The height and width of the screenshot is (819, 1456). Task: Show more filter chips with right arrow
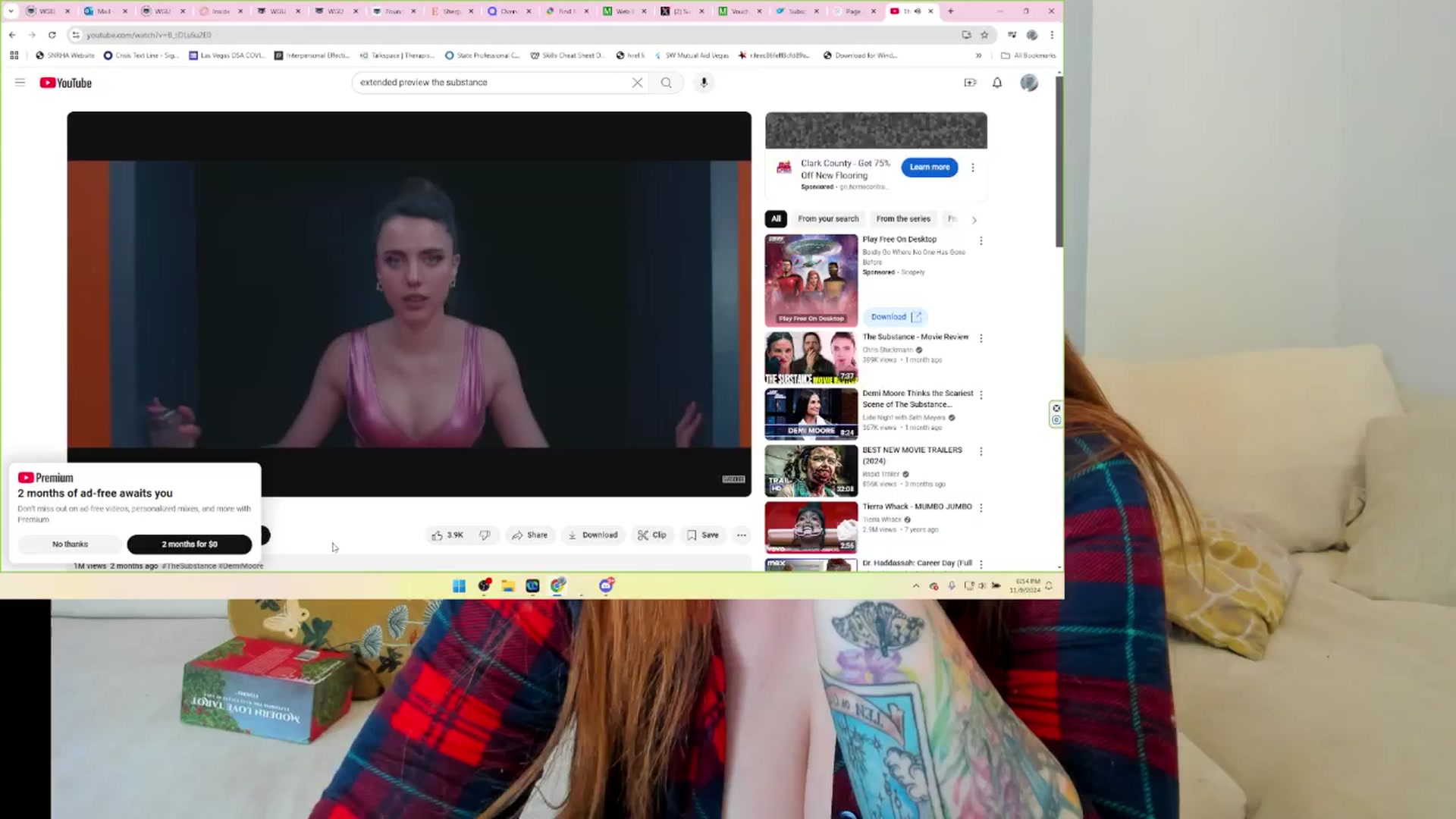click(x=974, y=220)
